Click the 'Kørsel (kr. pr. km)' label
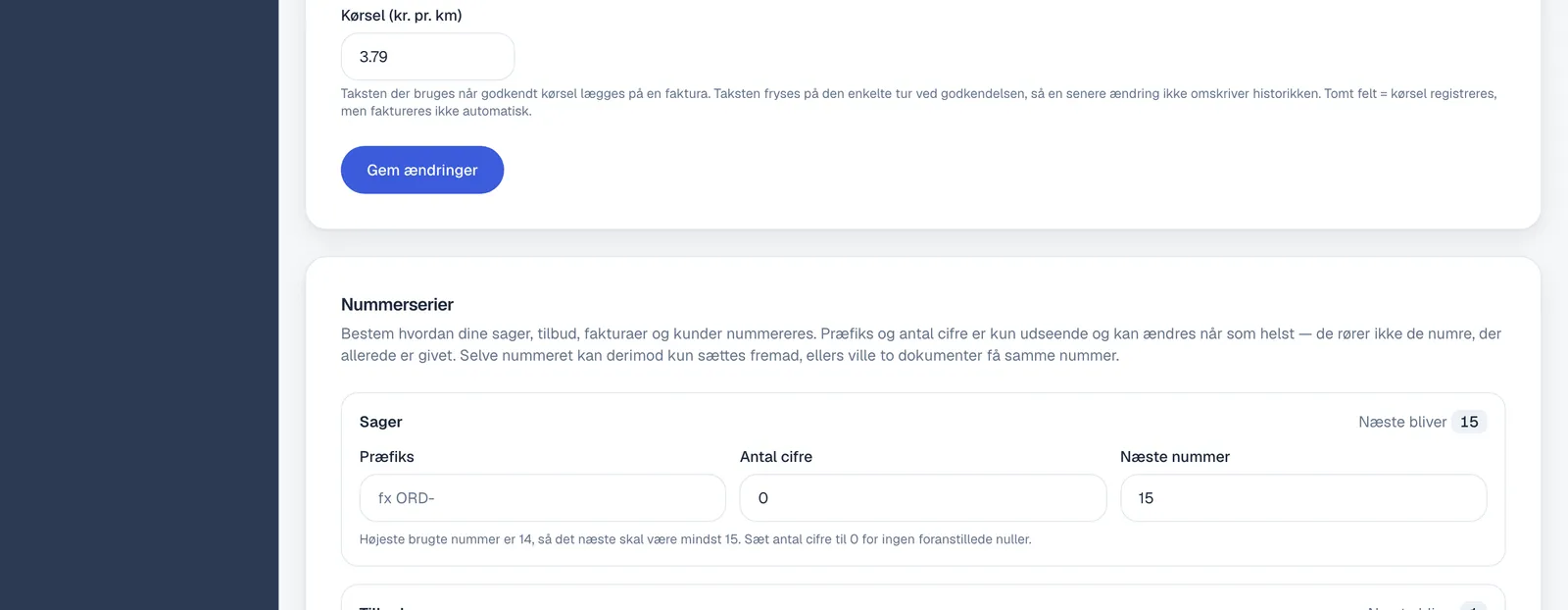This screenshot has width=1568, height=610. [402, 16]
